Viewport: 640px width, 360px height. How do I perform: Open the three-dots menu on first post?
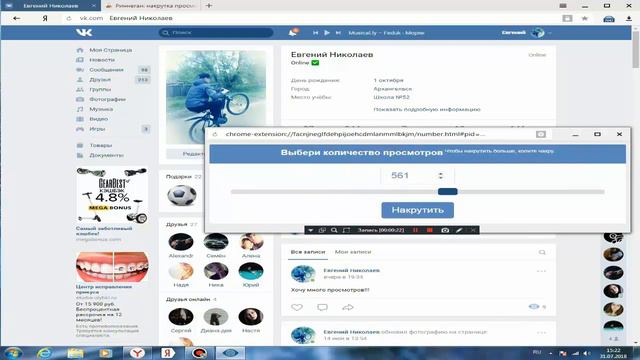541,271
